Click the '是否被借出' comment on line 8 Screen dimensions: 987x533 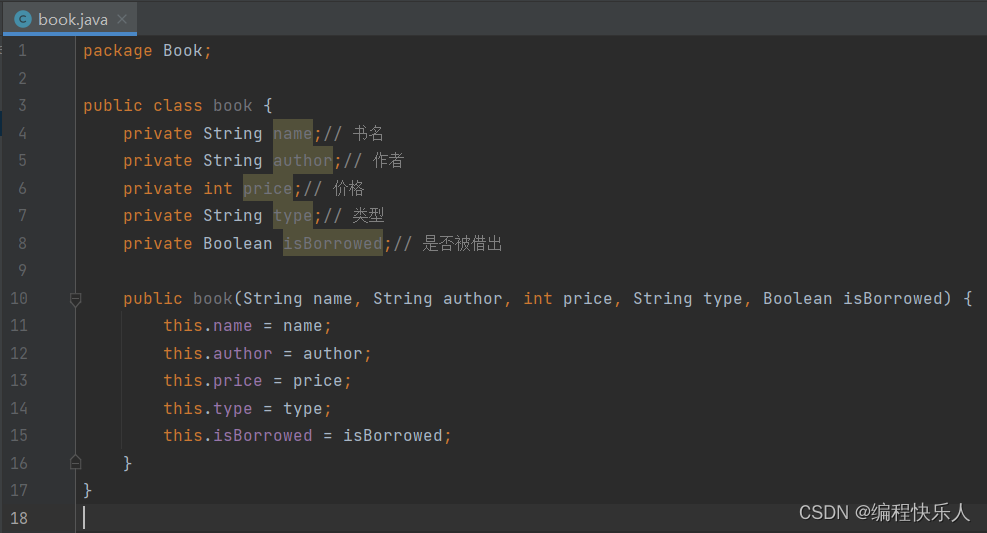click(x=463, y=243)
